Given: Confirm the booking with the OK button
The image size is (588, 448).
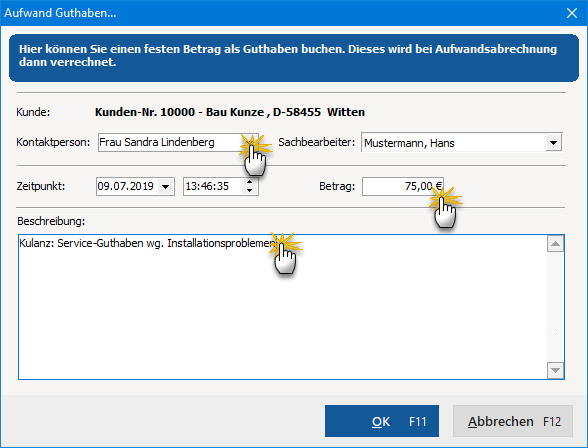Looking at the screenshot, I should pyautogui.click(x=382, y=421).
